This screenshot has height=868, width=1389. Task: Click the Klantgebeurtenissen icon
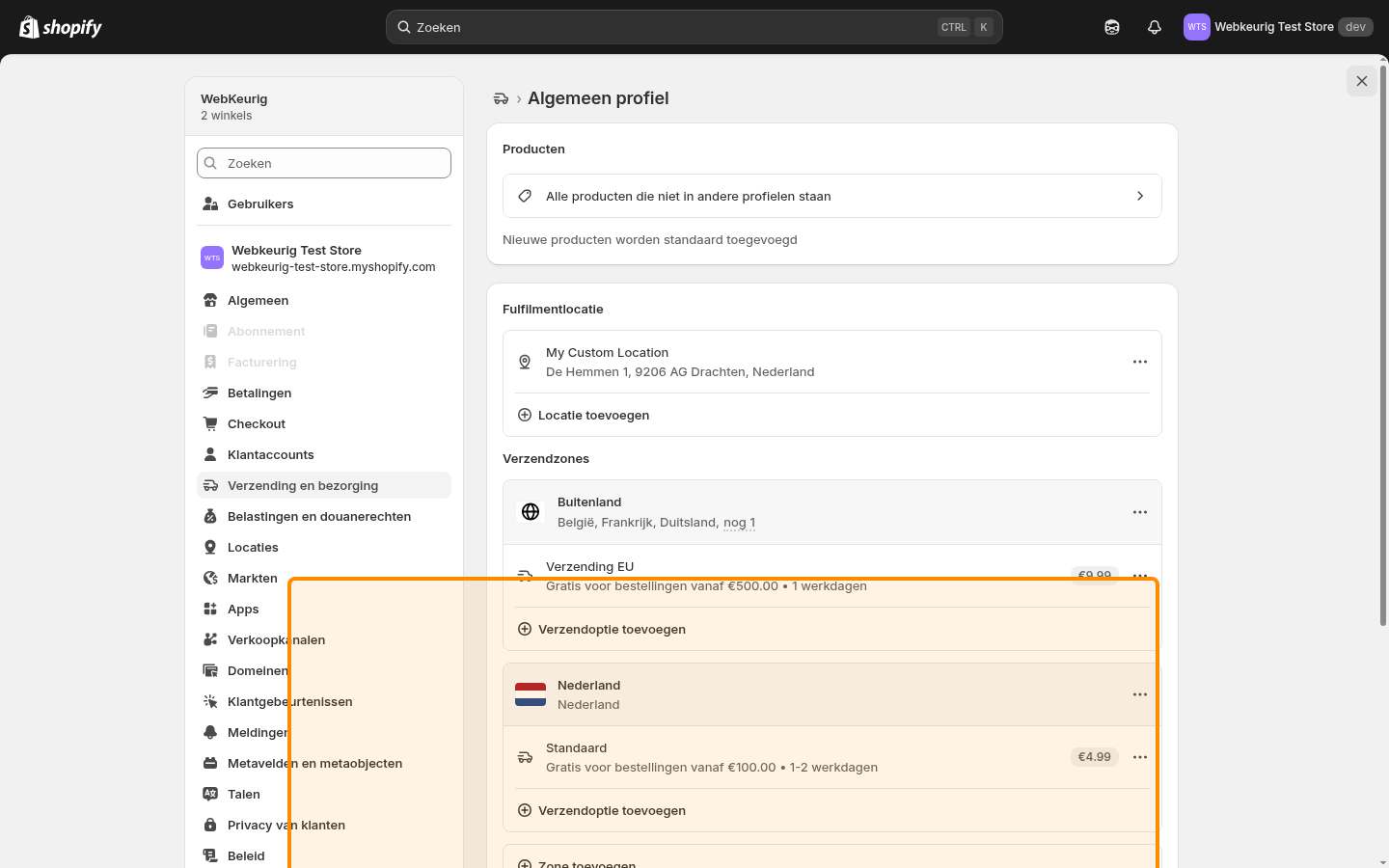[x=210, y=701]
